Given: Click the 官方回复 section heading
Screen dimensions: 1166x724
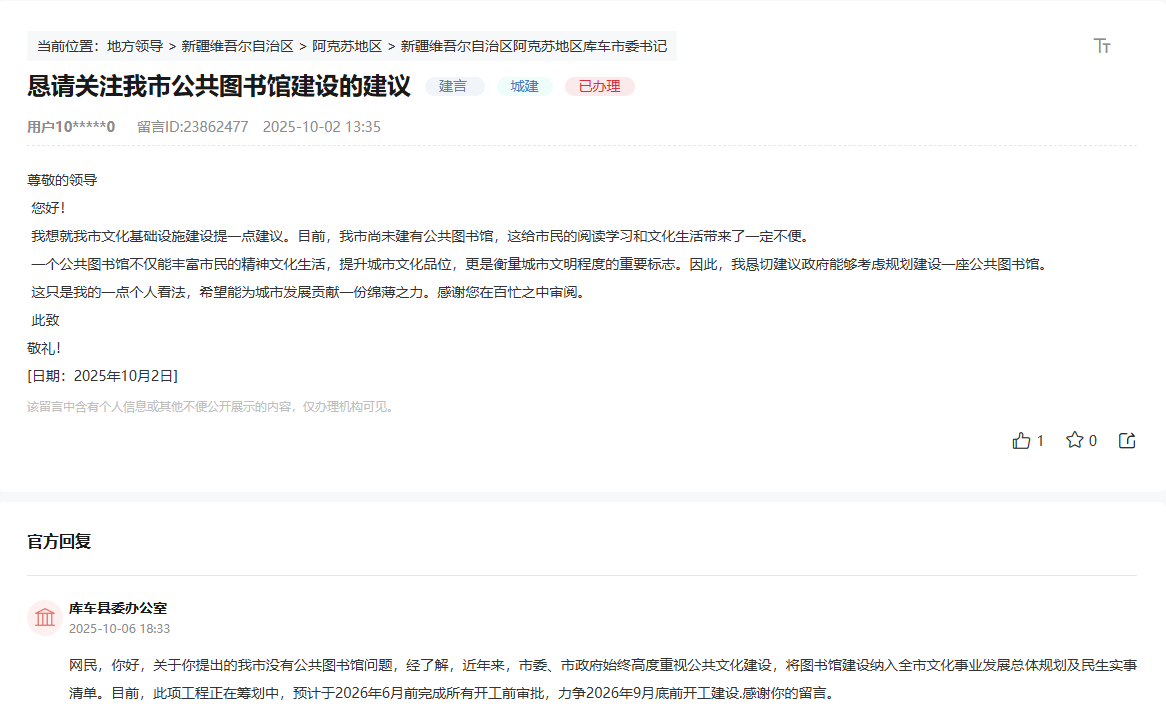Looking at the screenshot, I should click(59, 542).
